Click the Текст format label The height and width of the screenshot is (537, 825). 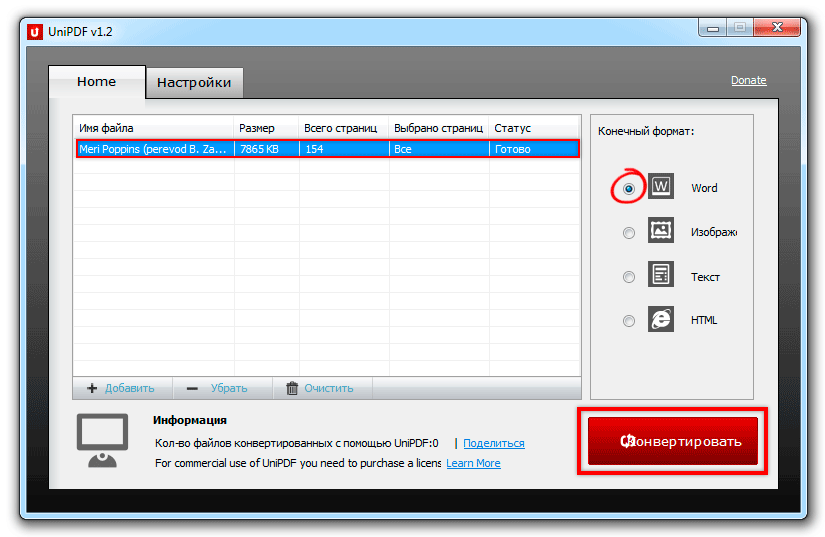705,277
